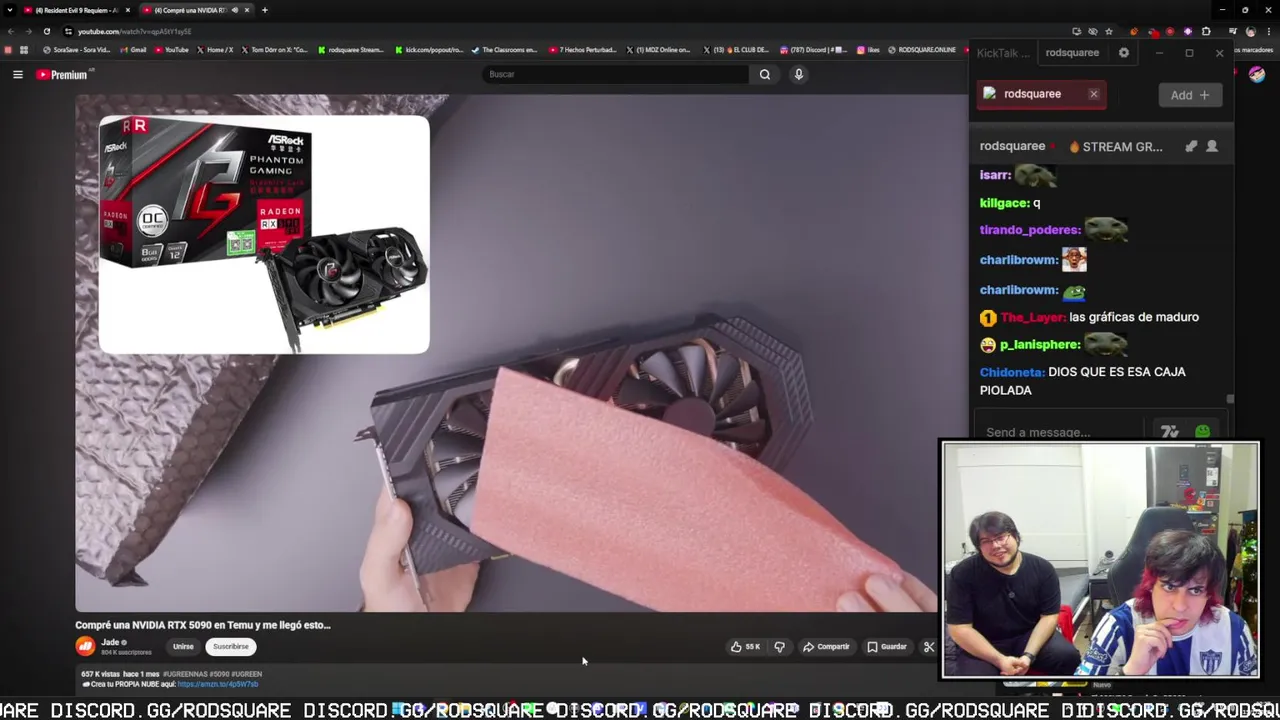Click the video title text

203,625
